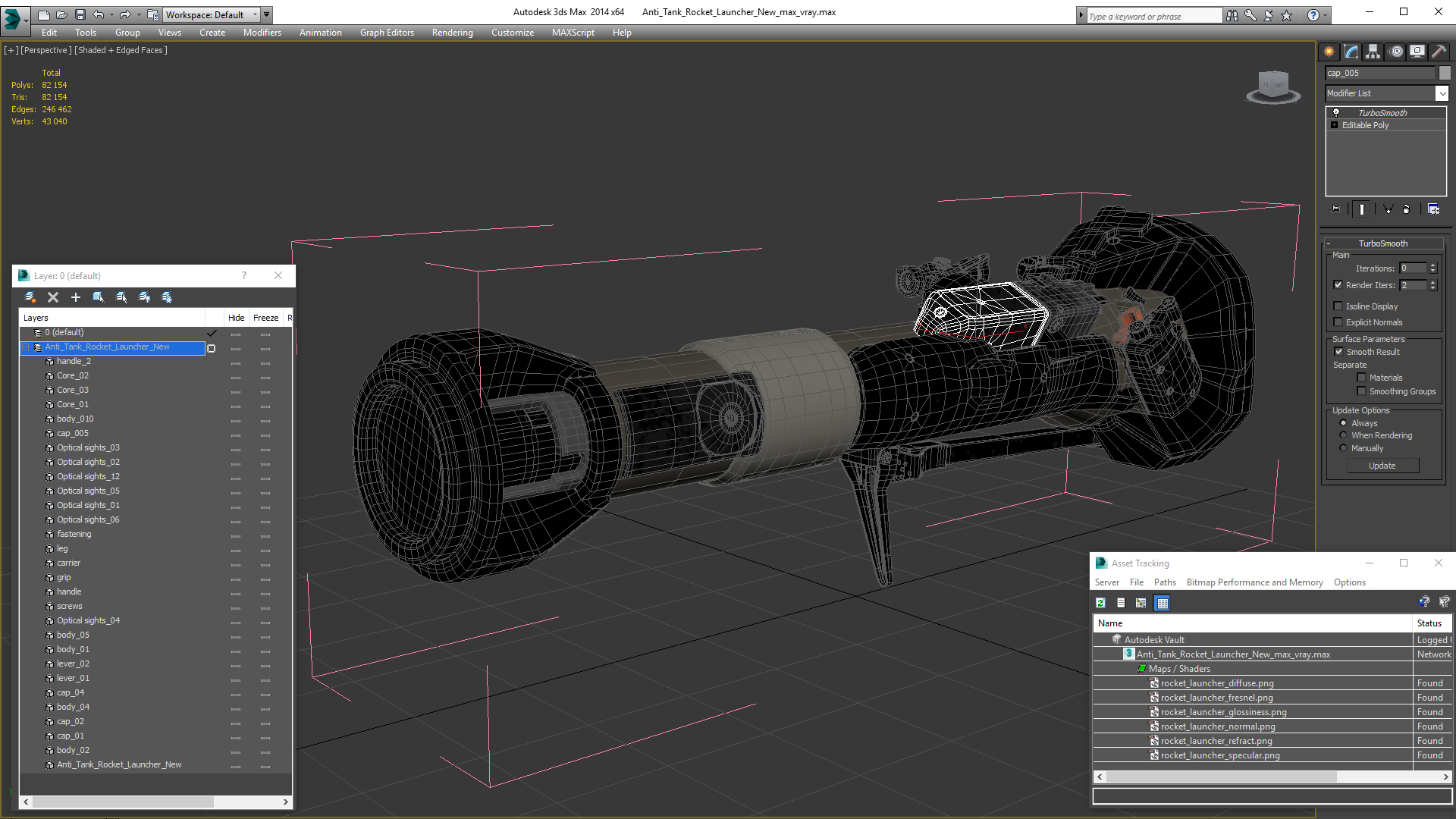The height and width of the screenshot is (819, 1456).
Task: Click the Redo arrow icon
Action: pos(125,14)
